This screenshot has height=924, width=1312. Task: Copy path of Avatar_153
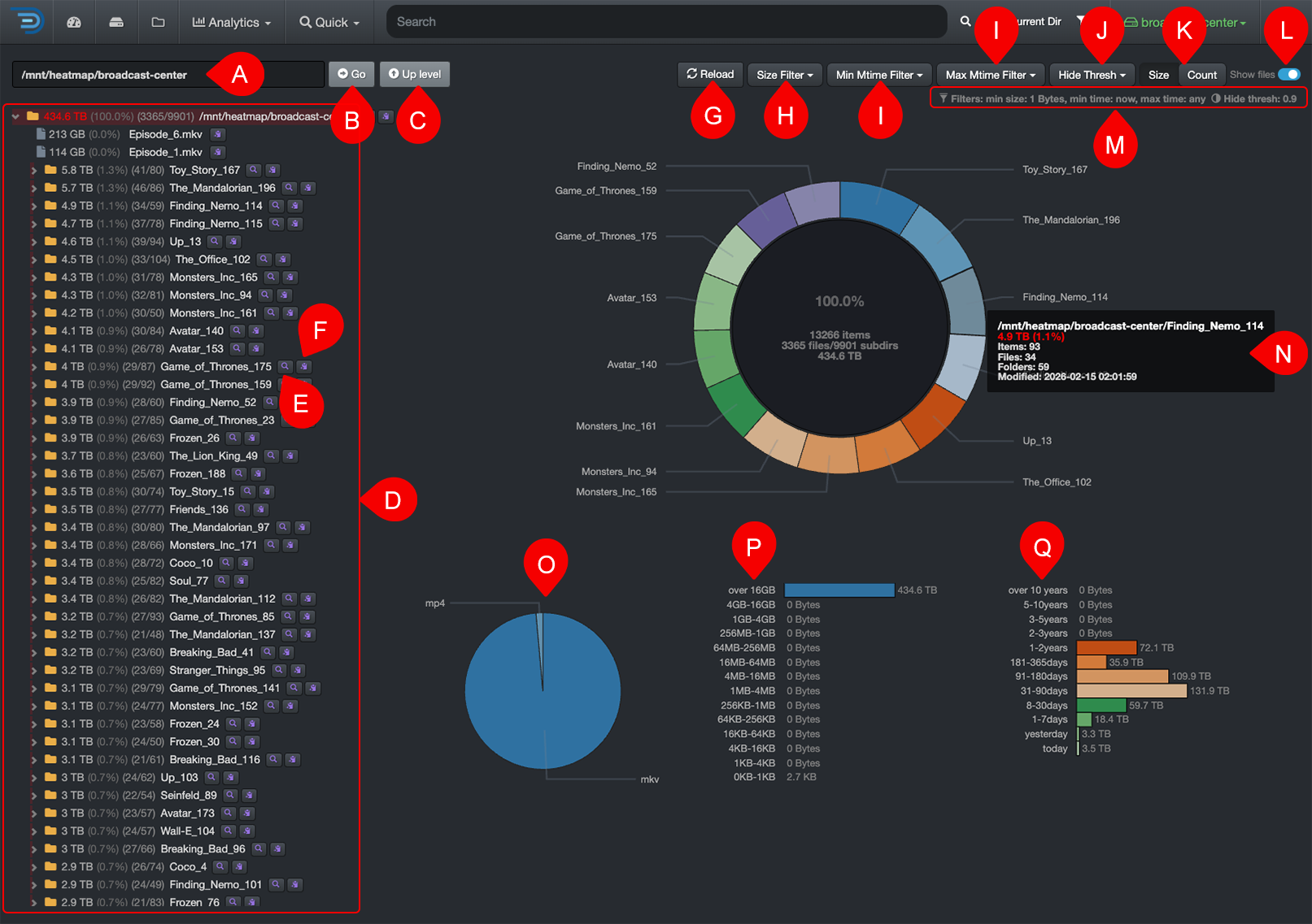pos(256,349)
